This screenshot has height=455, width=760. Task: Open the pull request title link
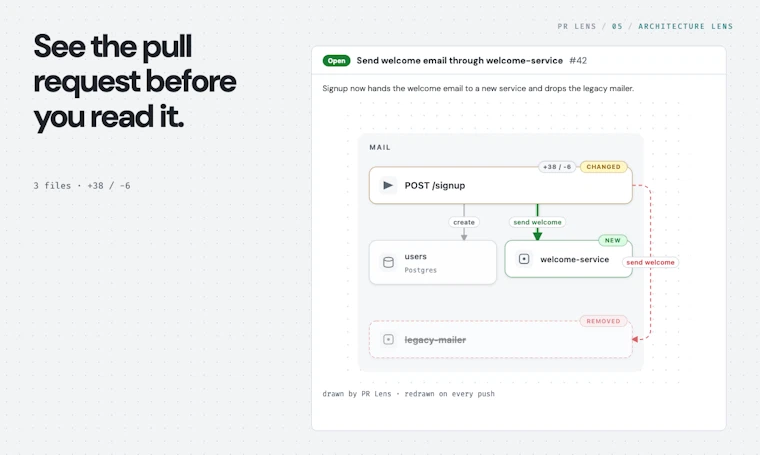459,61
